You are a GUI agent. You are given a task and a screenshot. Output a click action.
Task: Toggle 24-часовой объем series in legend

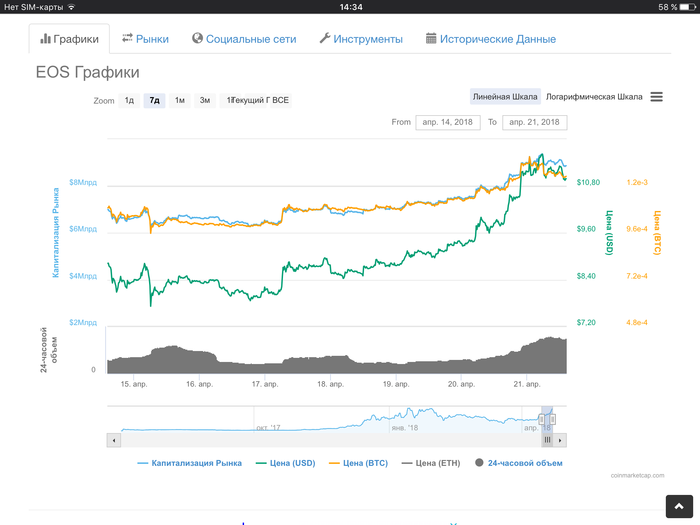point(519,463)
